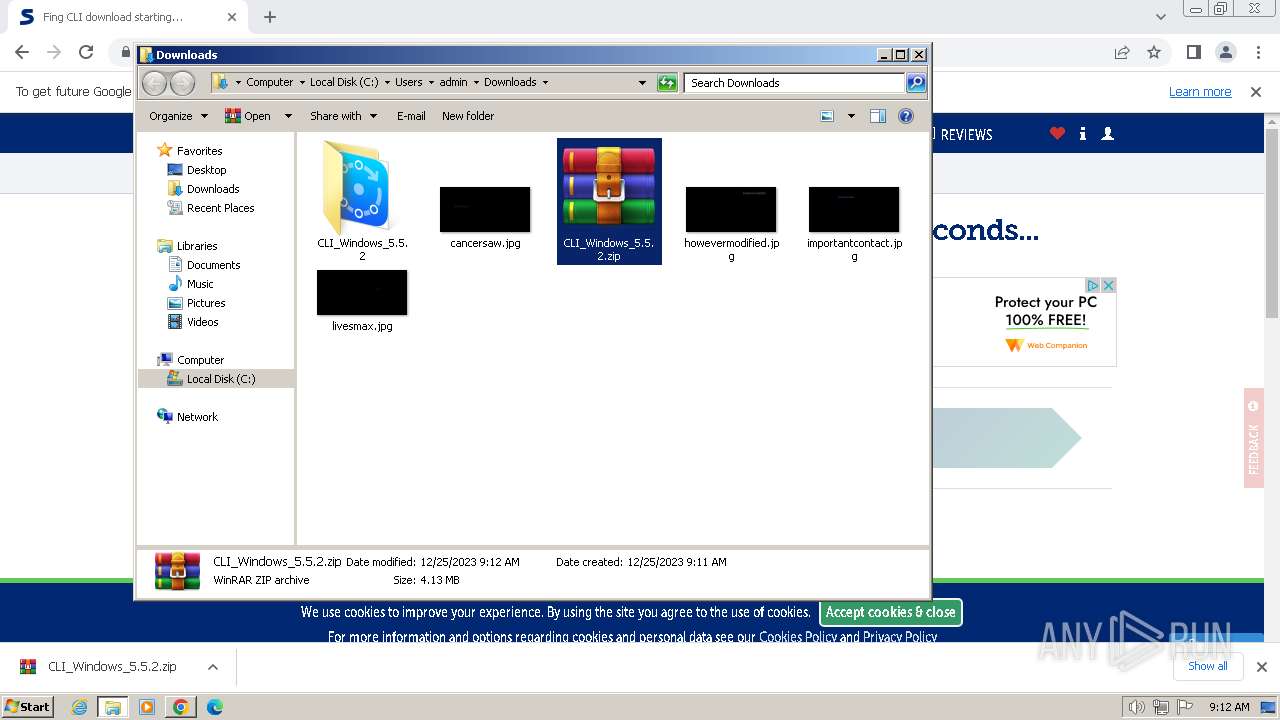Click Users in the address breadcrumb
The width and height of the screenshot is (1280, 720).
pyautogui.click(x=408, y=82)
